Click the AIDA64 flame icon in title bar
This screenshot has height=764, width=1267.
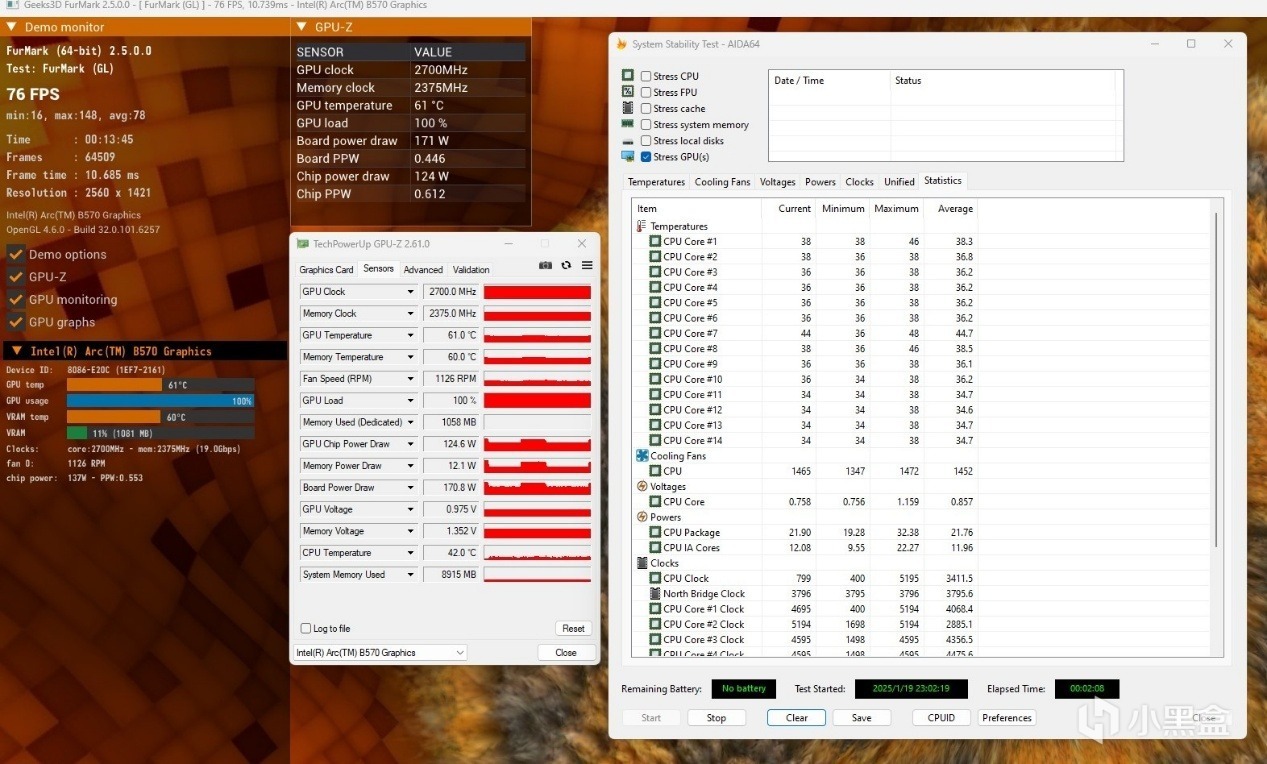(622, 44)
